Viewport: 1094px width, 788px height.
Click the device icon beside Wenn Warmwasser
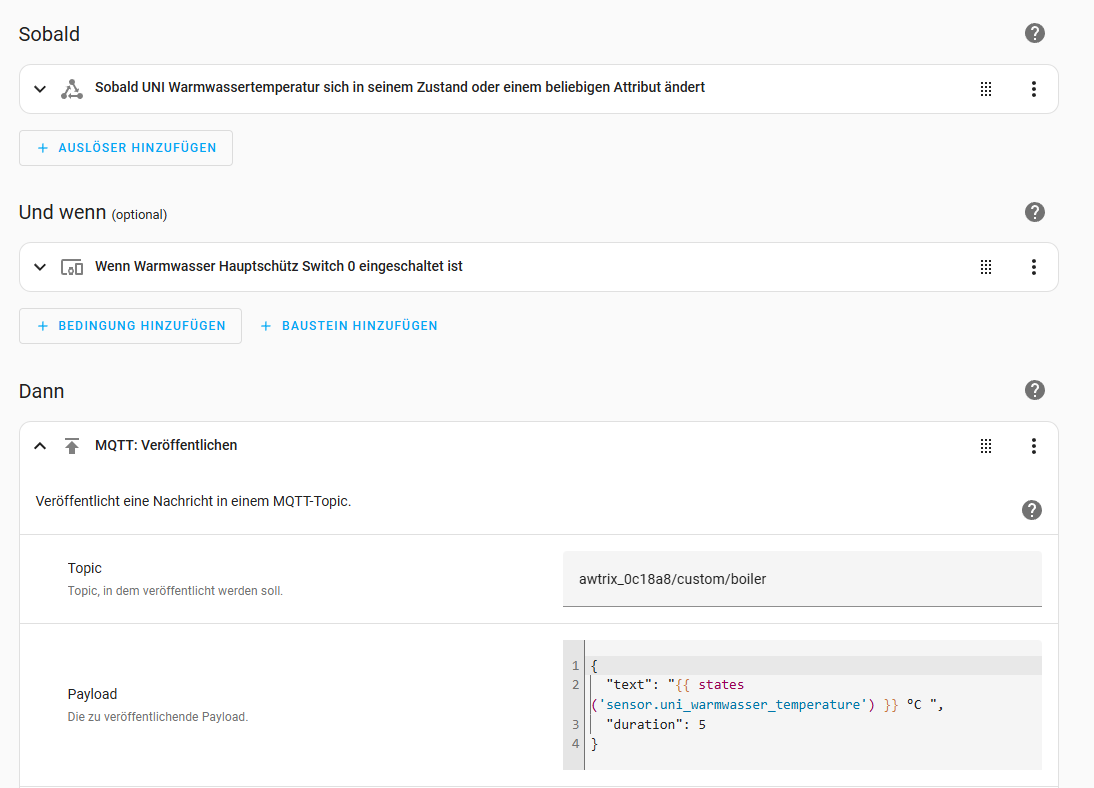click(x=72, y=267)
